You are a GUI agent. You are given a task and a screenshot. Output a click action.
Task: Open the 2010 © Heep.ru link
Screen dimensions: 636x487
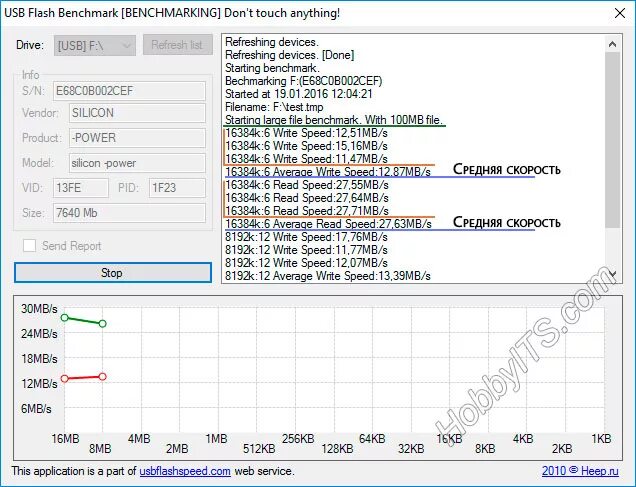(580, 471)
